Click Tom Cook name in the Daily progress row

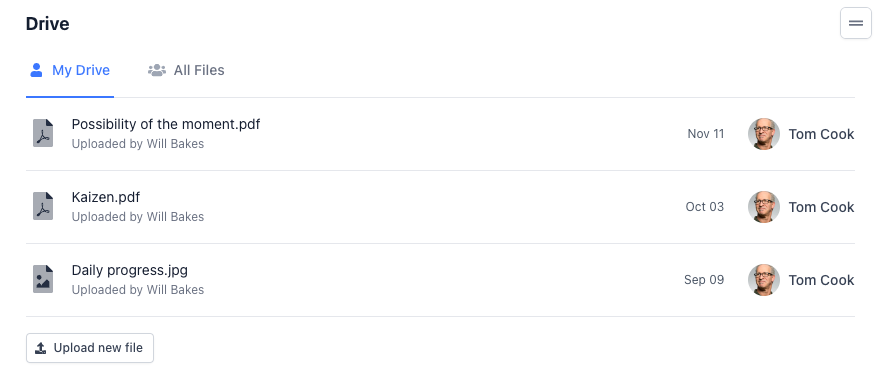click(821, 280)
